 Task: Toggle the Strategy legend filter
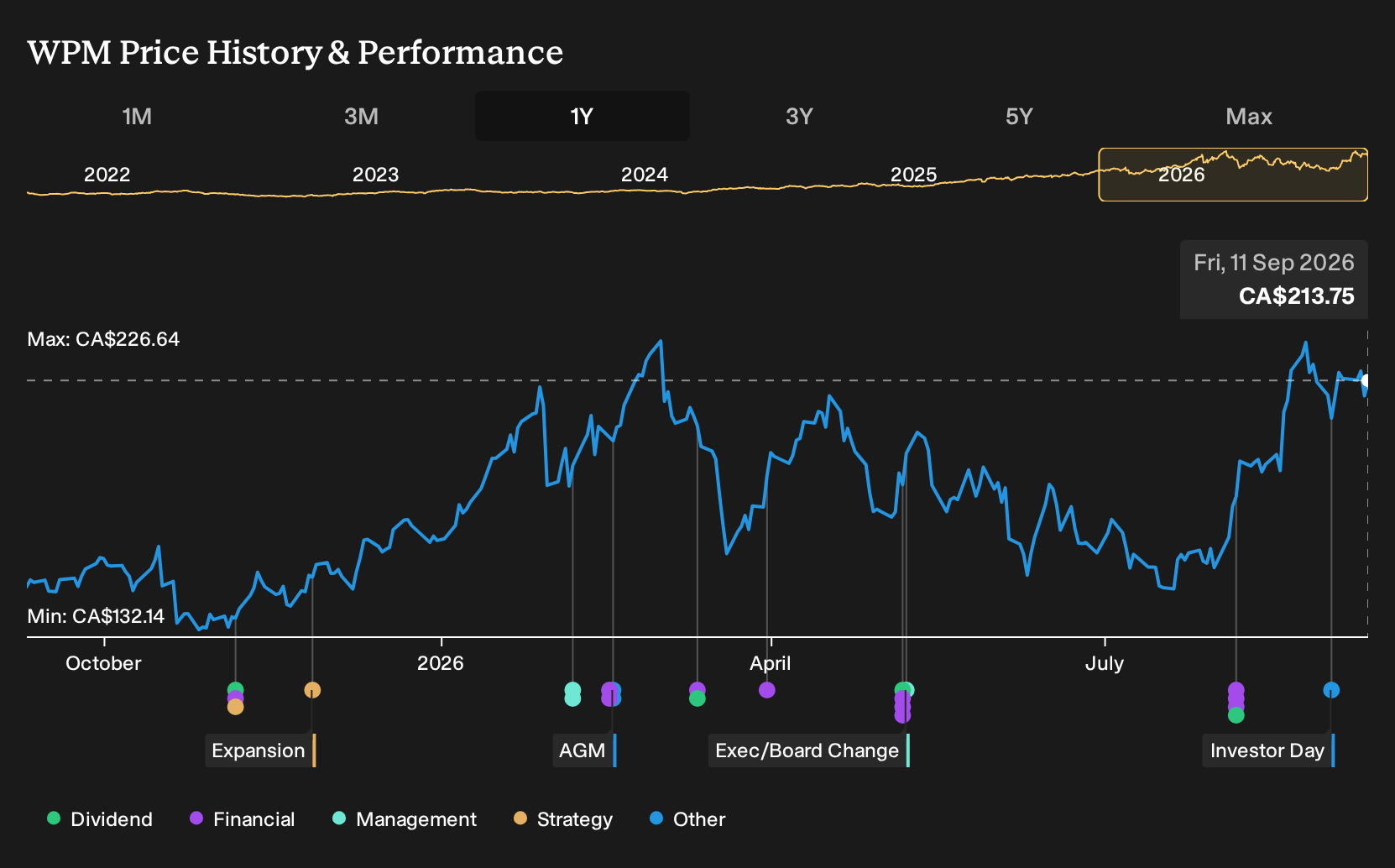coord(563,818)
